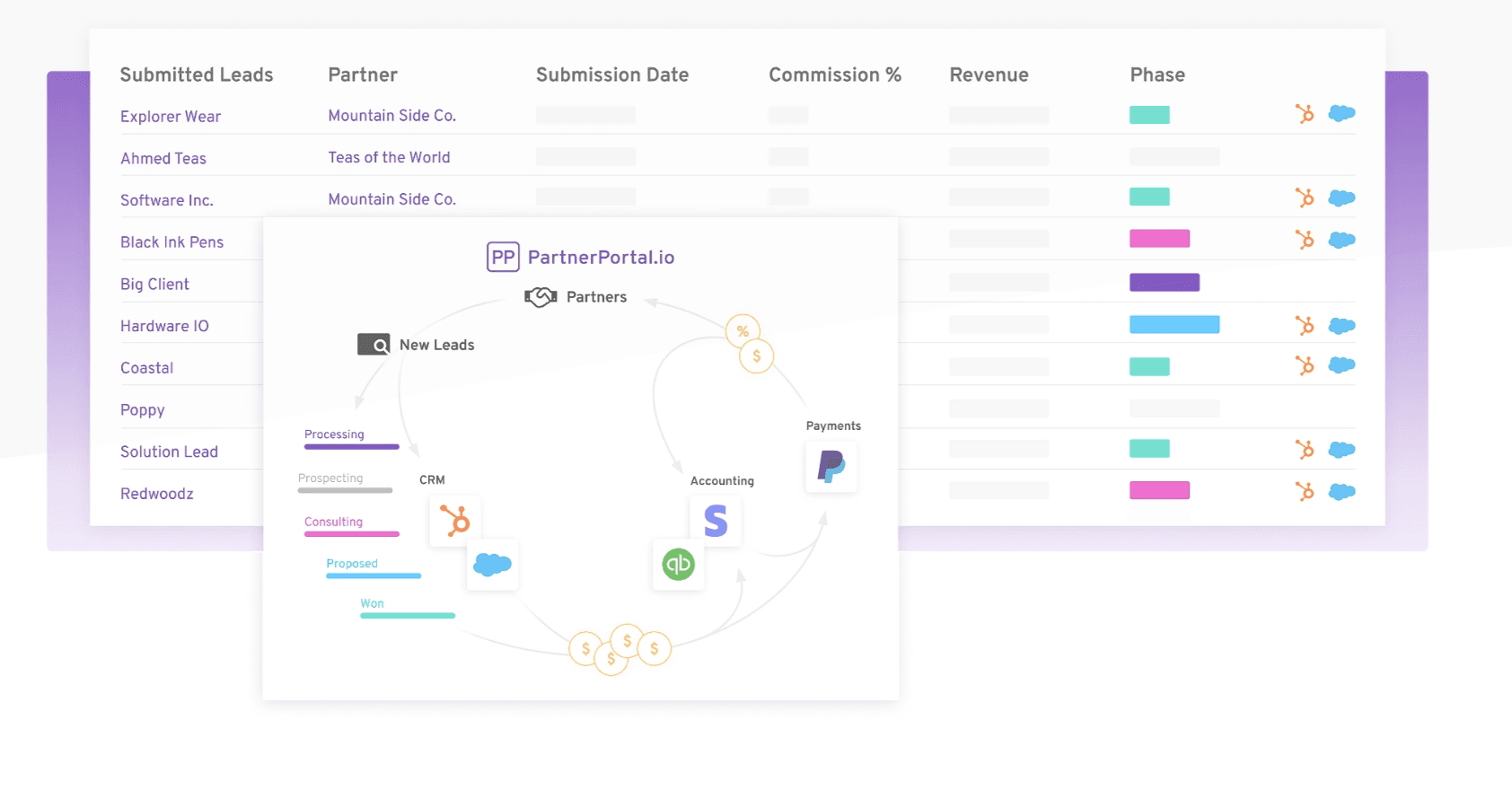
Task: Click the Proposed stage label
Action: (x=352, y=564)
